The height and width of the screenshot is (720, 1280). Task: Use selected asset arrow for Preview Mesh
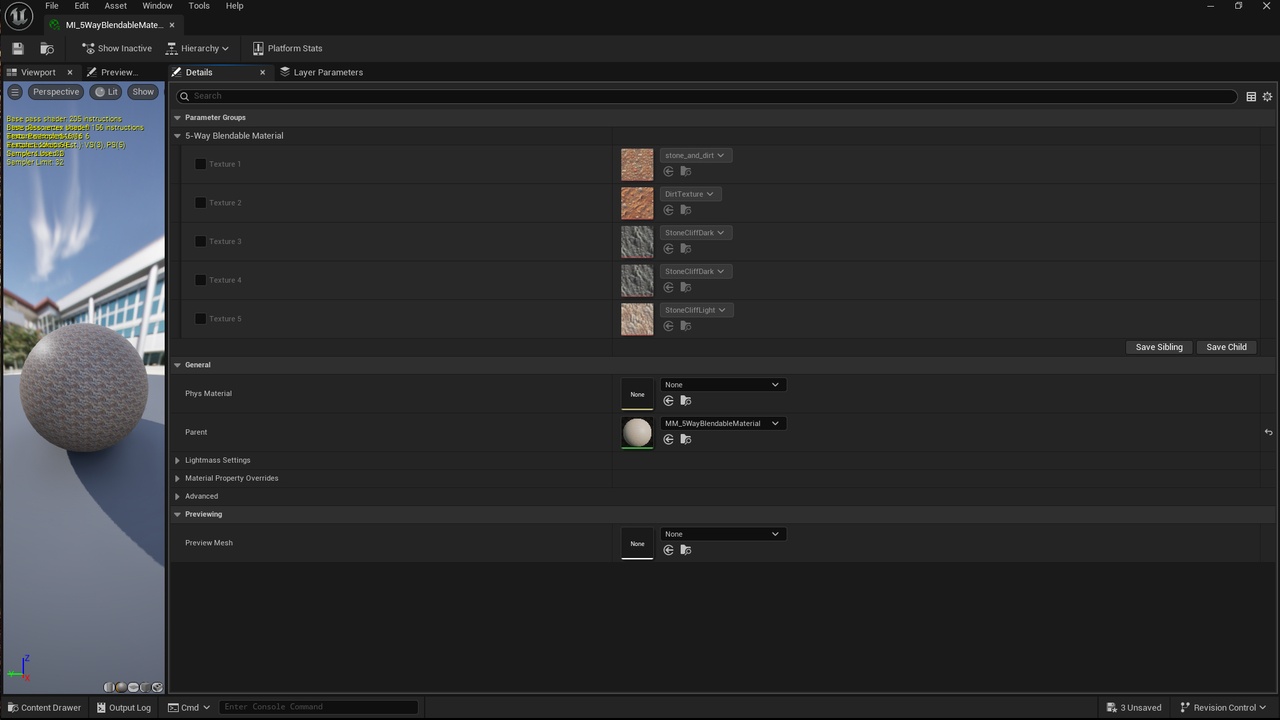[x=669, y=550]
